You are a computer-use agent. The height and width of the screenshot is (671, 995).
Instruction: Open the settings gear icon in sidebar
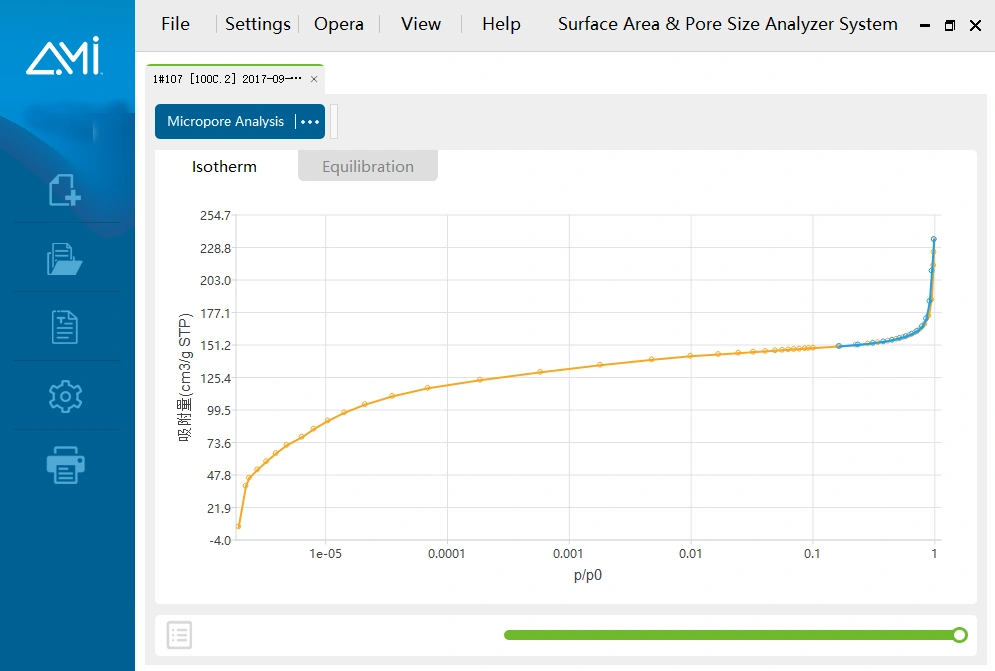coord(65,396)
